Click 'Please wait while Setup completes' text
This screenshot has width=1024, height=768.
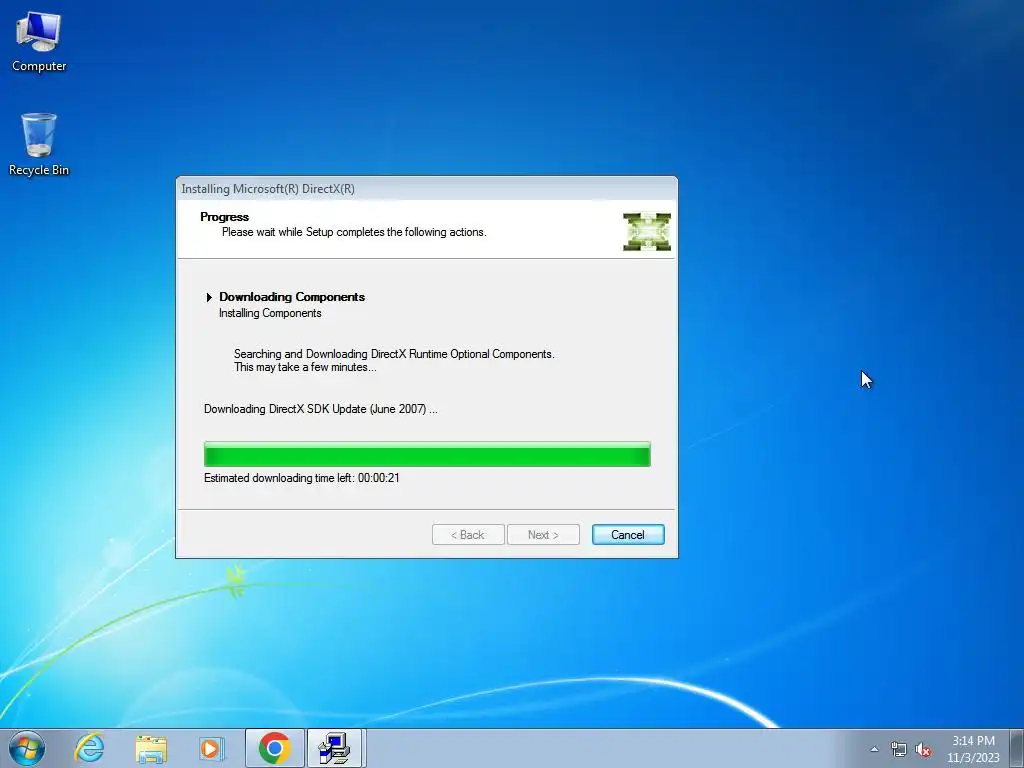[x=354, y=232]
